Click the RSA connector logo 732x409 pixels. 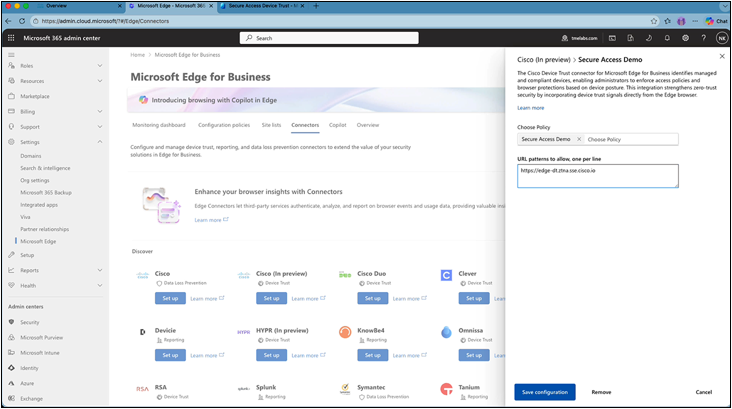142,388
